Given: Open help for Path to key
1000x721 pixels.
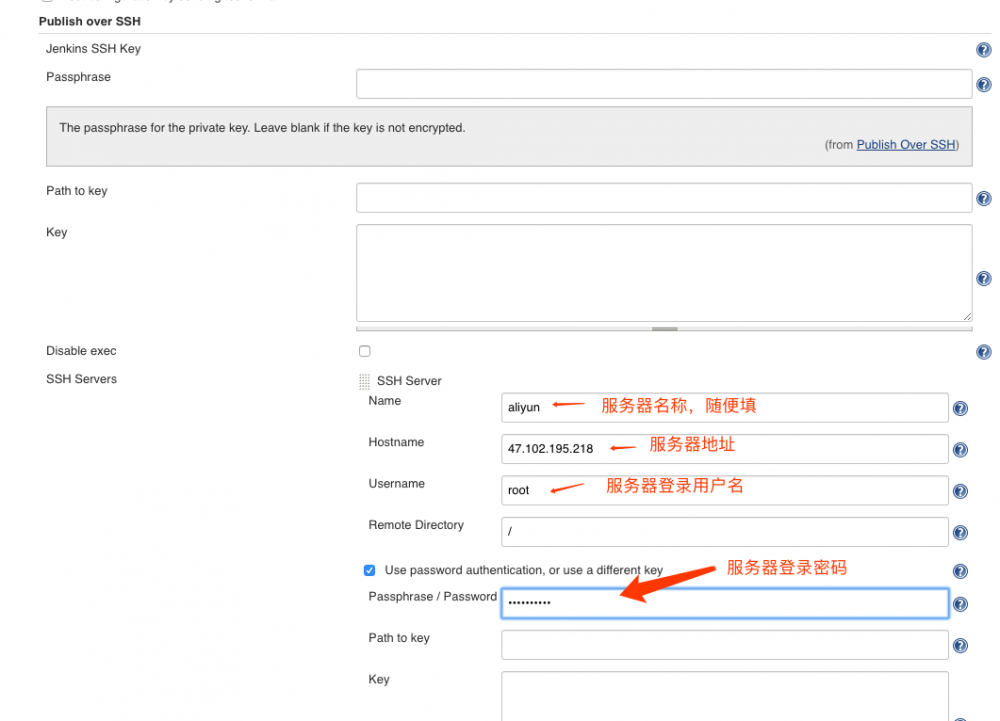Looking at the screenshot, I should coord(983,198).
